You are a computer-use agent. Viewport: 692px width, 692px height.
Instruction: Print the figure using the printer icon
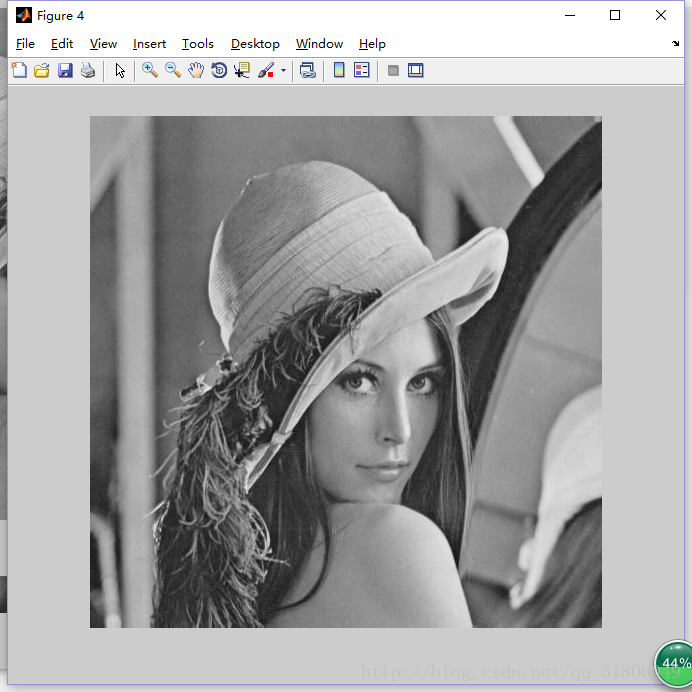pyautogui.click(x=88, y=71)
